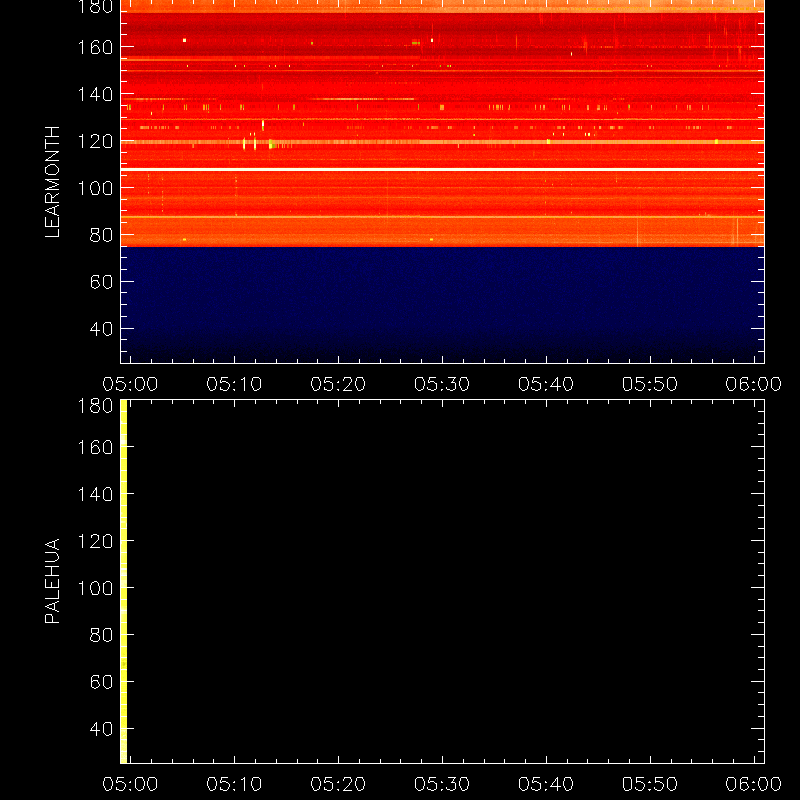The height and width of the screenshot is (800, 800).
Task: Select the 100 tick label on Learmonth plot
Action: 95,188
